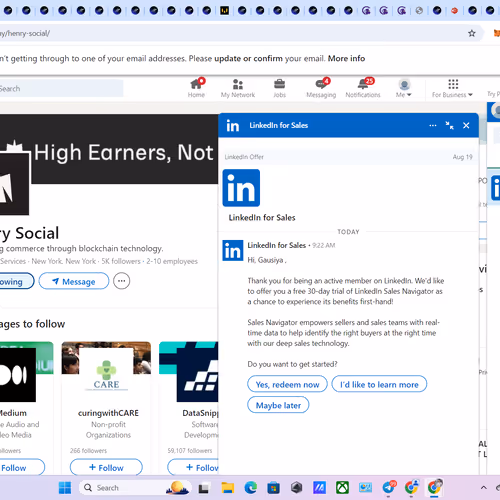This screenshot has width=500, height=500.
Task: Choose the Maybe later reply
Action: tap(278, 405)
